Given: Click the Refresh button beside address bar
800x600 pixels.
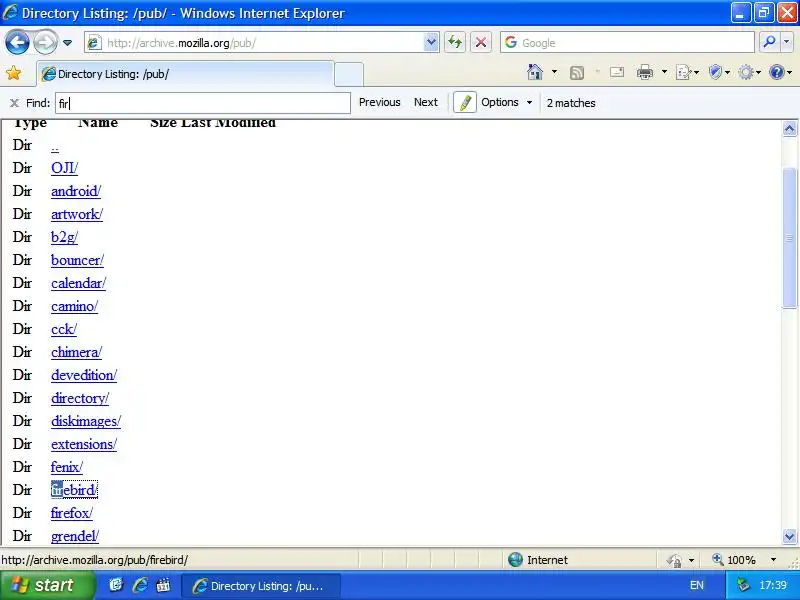Looking at the screenshot, I should (455, 42).
